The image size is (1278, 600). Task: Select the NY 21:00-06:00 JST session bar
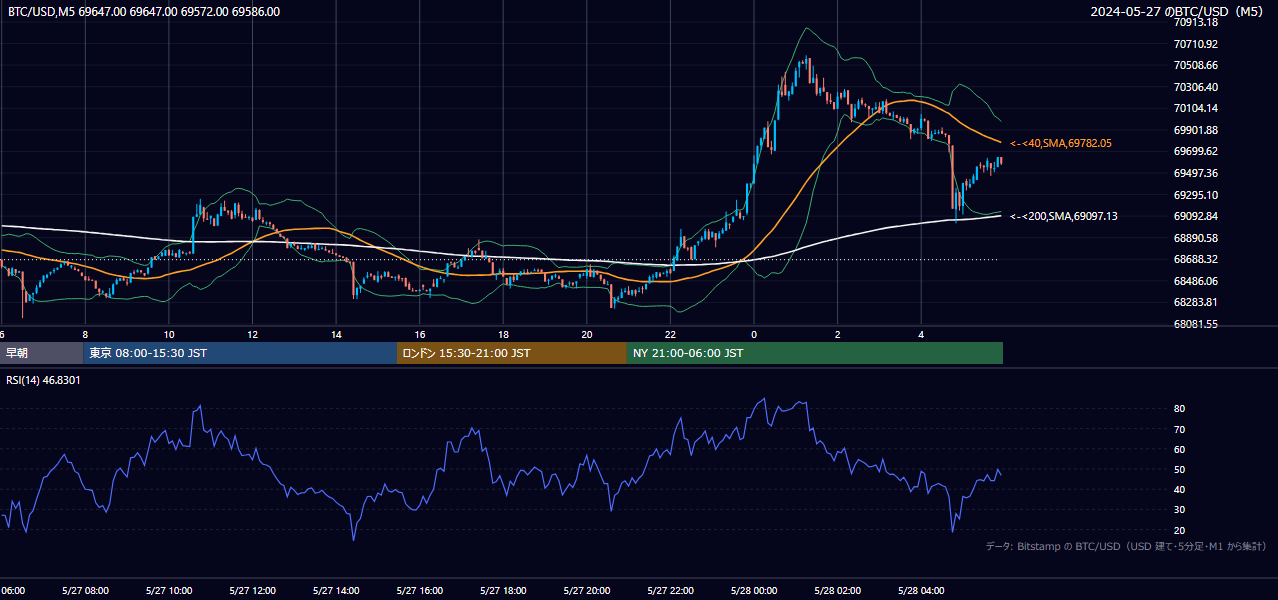tap(815, 353)
